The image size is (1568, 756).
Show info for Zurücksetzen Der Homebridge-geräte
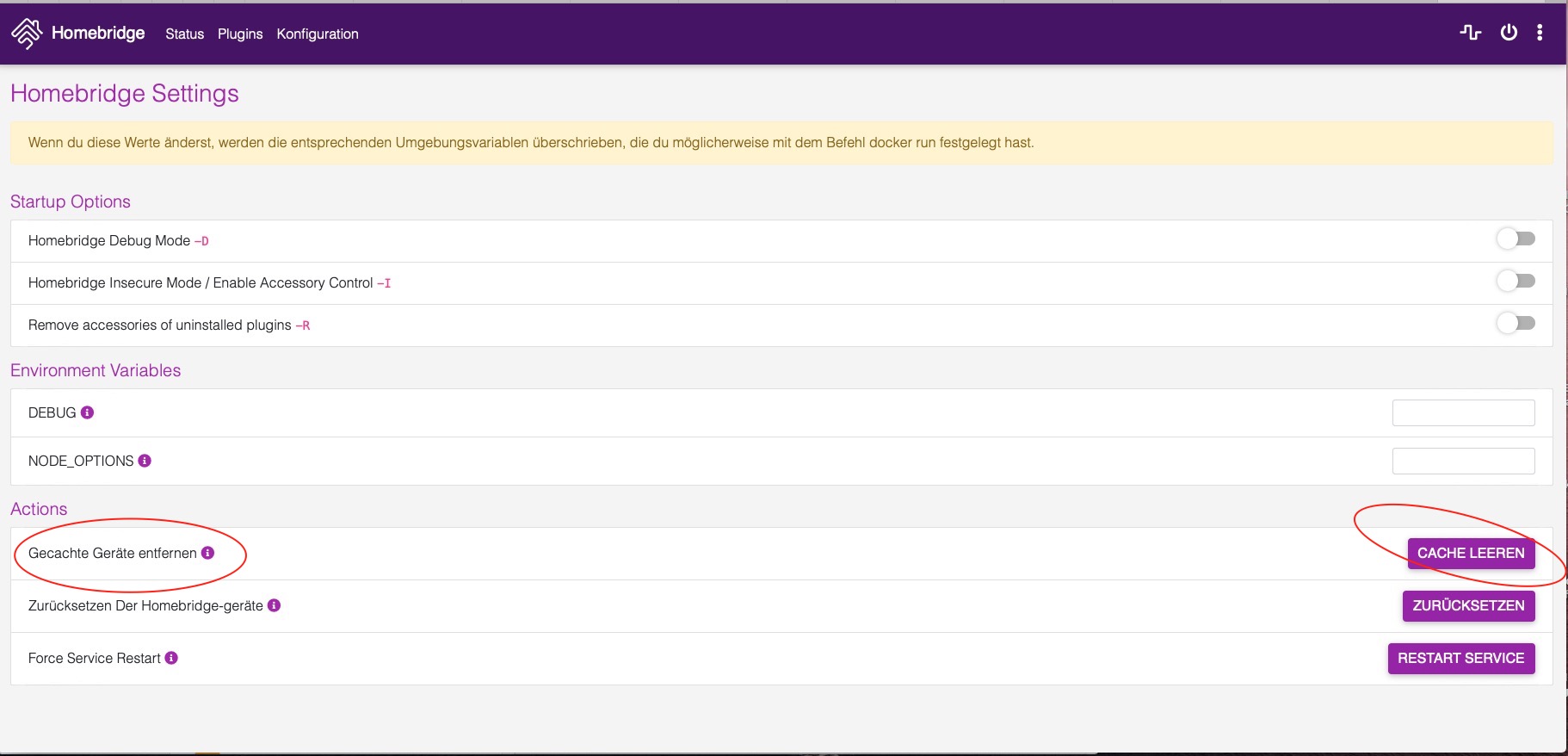click(x=274, y=605)
